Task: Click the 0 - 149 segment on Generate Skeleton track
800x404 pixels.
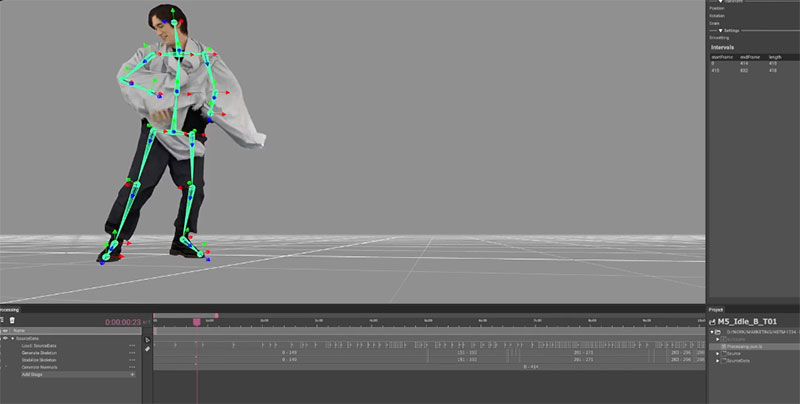Action: tap(289, 352)
